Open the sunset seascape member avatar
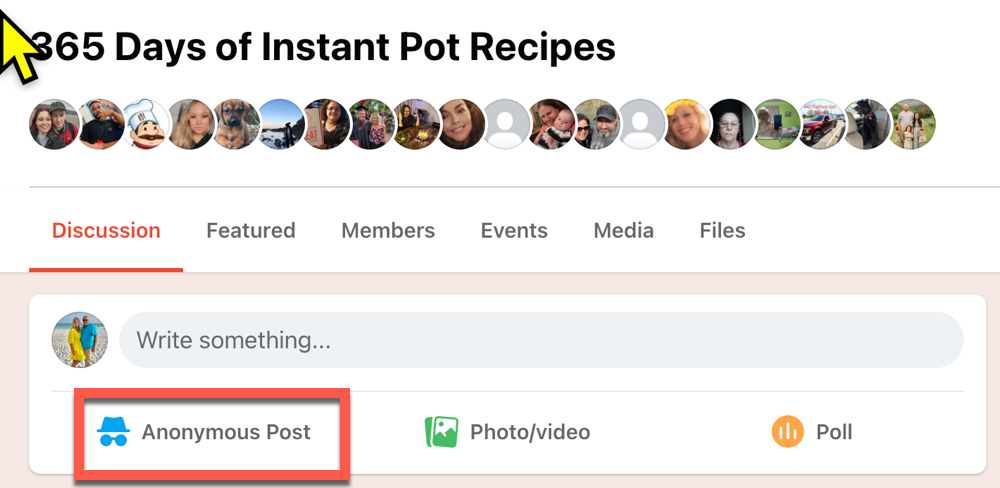 281,124
